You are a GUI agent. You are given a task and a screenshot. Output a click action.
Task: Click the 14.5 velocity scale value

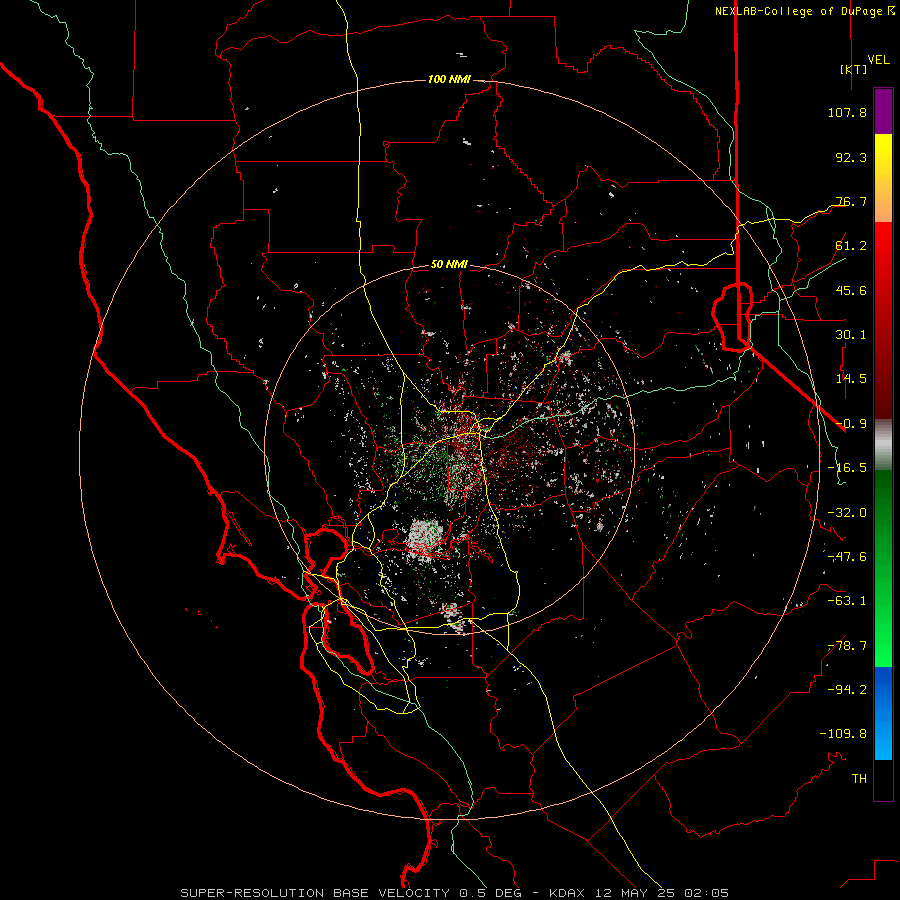(x=851, y=379)
